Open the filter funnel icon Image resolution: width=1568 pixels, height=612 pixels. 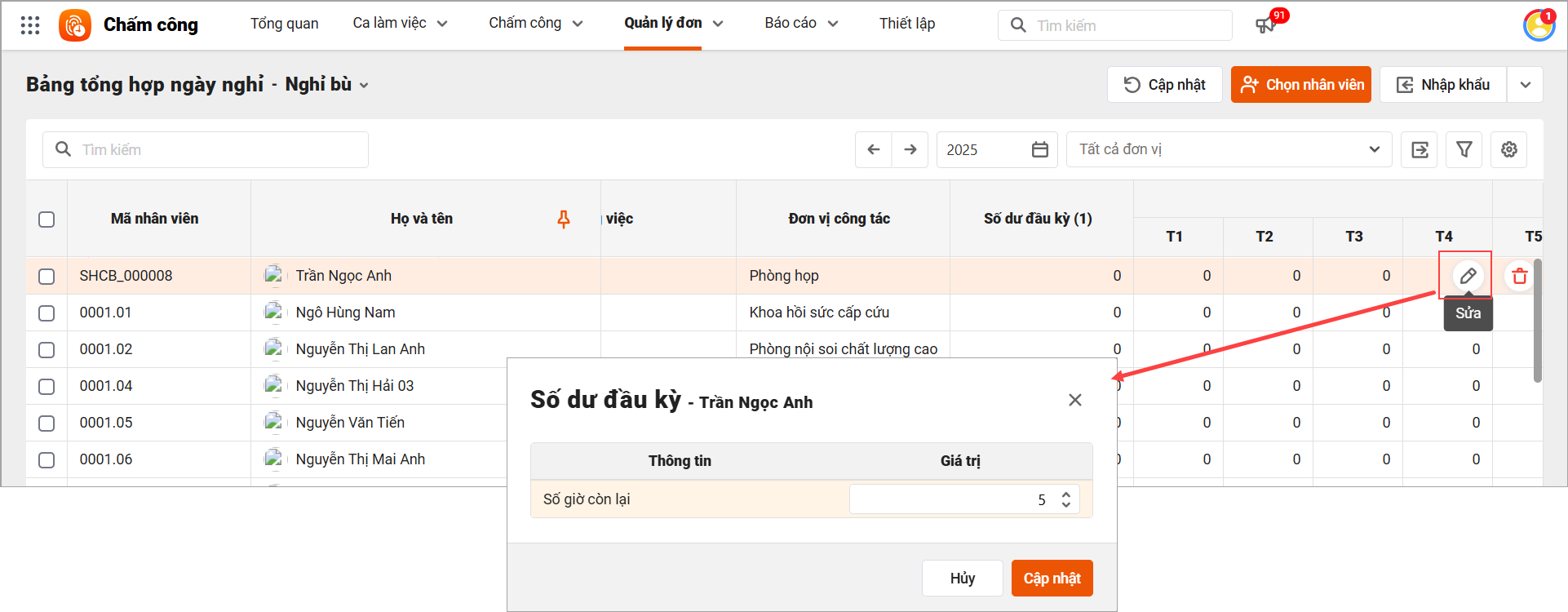(x=1464, y=149)
